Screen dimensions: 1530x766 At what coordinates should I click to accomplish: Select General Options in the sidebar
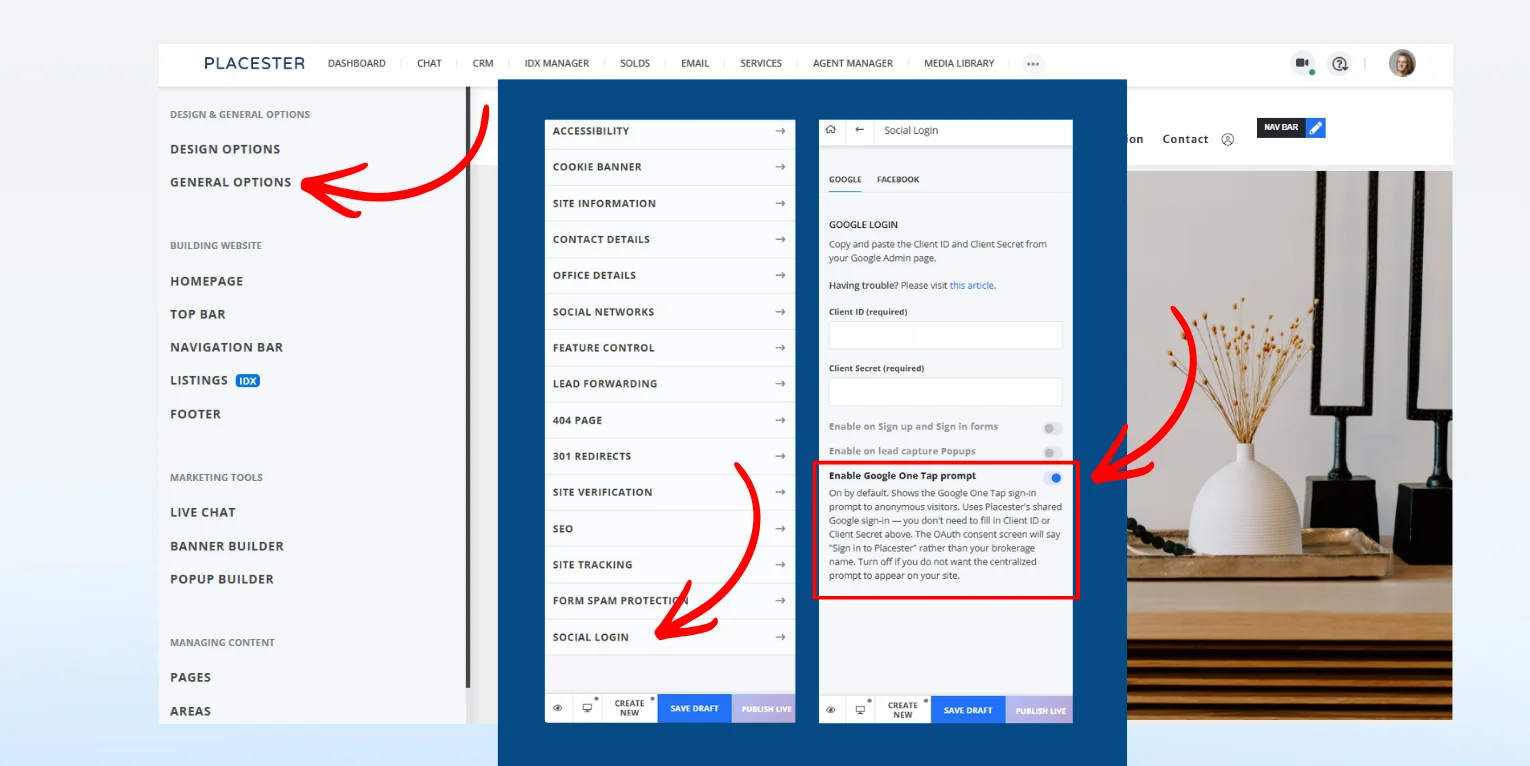[231, 182]
